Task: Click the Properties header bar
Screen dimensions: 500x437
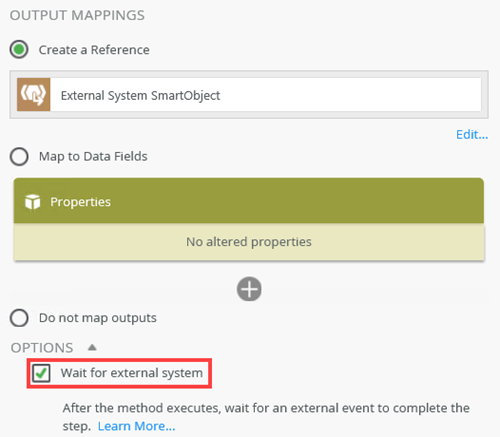Action: [249, 201]
